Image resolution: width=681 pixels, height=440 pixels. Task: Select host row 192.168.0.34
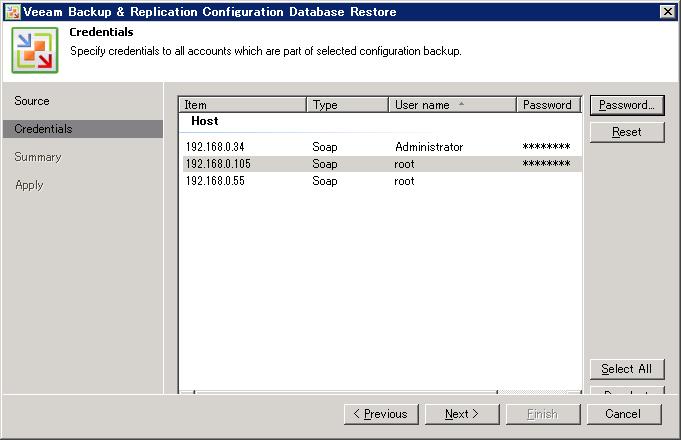click(382, 147)
